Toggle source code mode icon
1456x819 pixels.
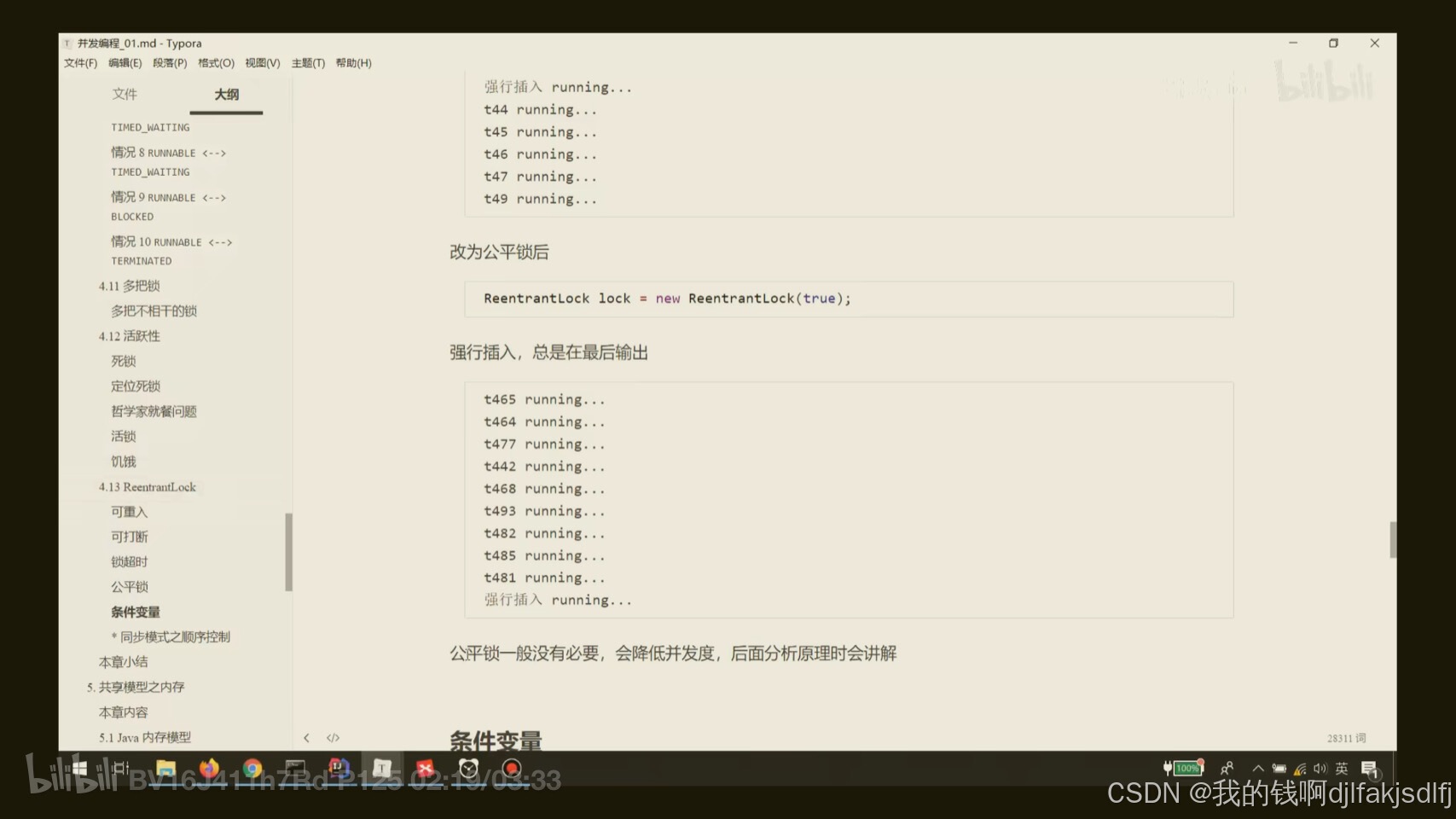point(333,738)
